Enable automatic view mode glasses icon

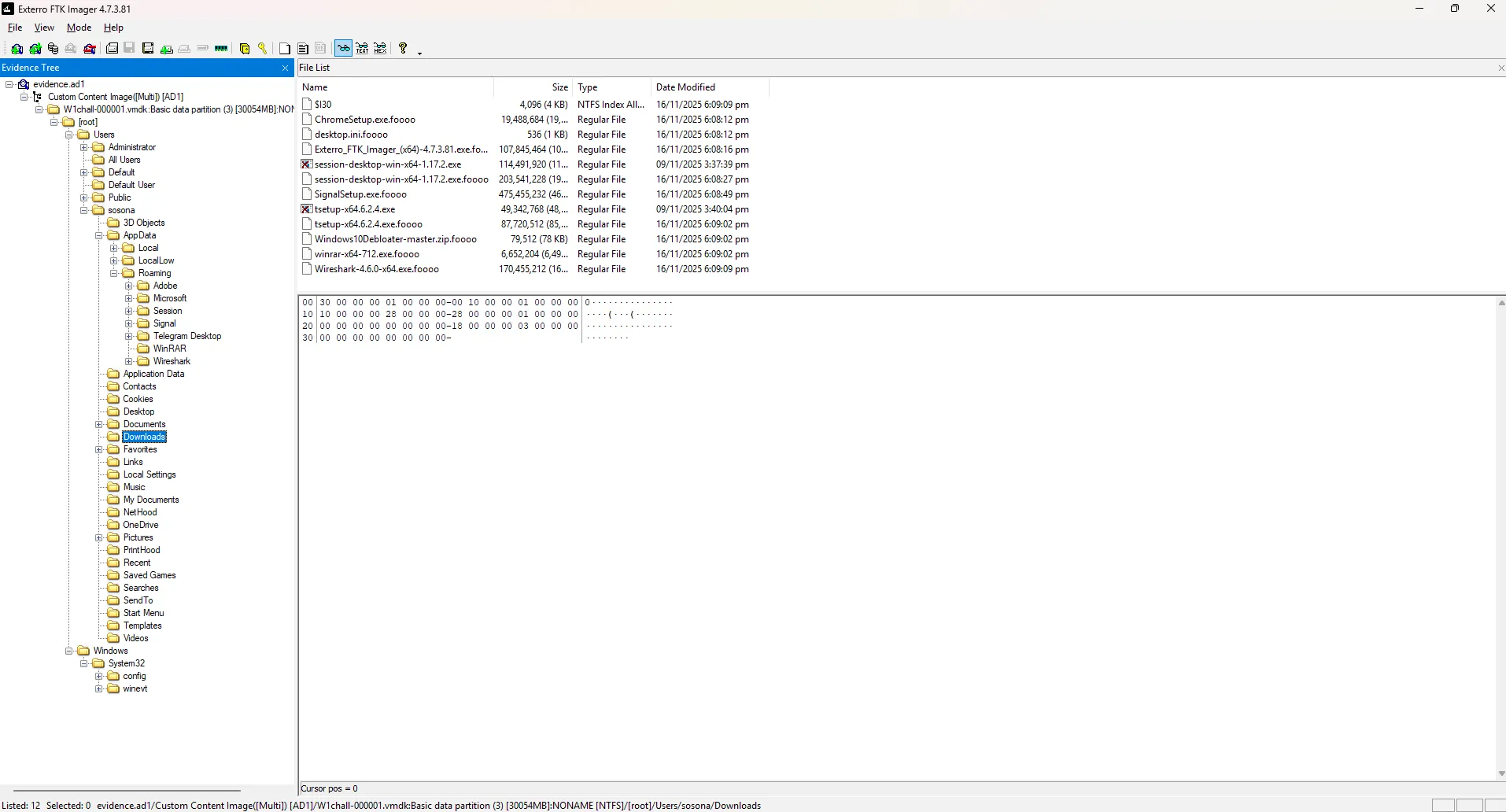pyautogui.click(x=344, y=49)
